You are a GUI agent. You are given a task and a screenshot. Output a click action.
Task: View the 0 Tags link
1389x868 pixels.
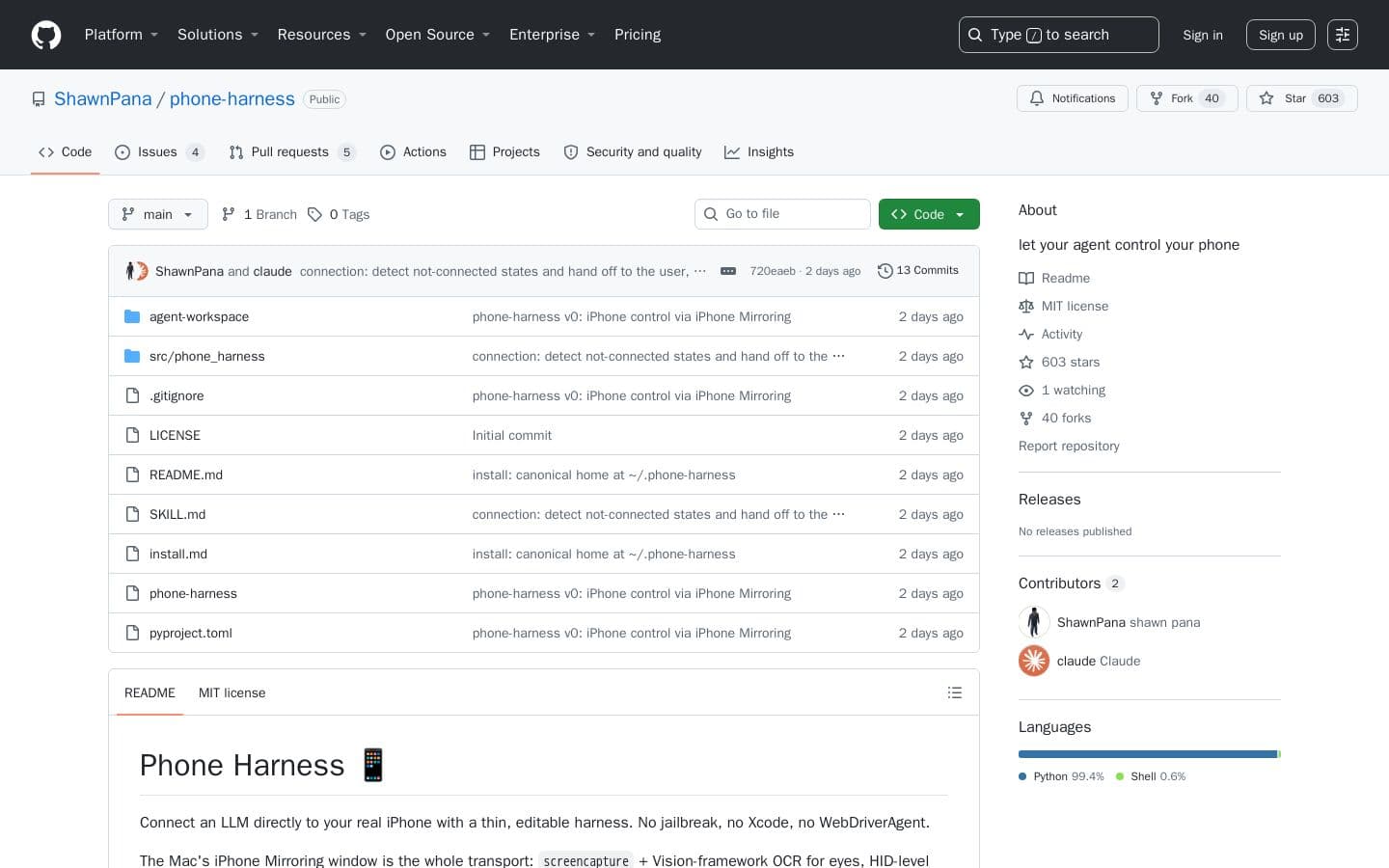pyautogui.click(x=339, y=214)
